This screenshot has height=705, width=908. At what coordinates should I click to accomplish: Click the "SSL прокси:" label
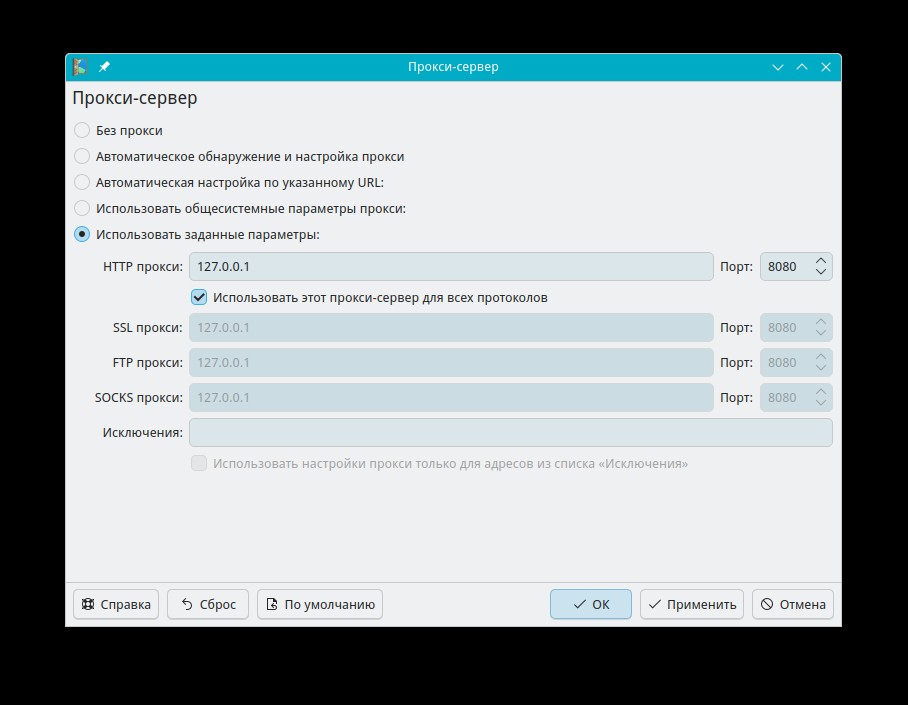(148, 327)
